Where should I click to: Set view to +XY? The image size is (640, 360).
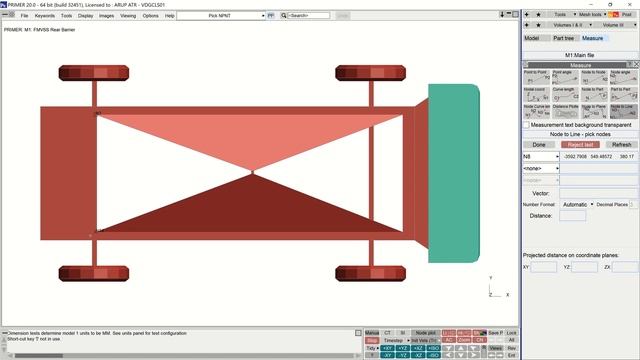tap(387, 348)
